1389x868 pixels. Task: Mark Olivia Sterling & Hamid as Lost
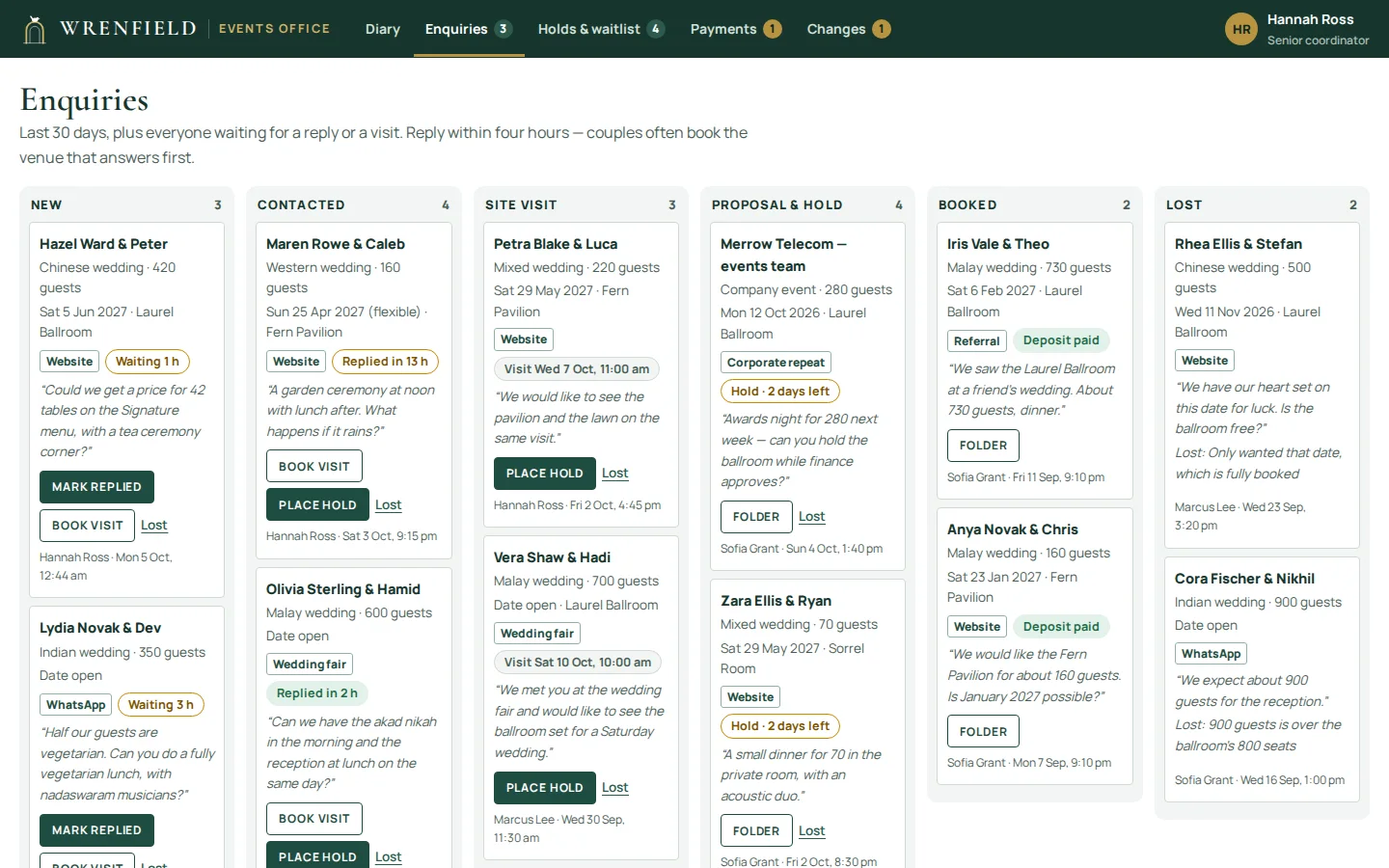[388, 856]
